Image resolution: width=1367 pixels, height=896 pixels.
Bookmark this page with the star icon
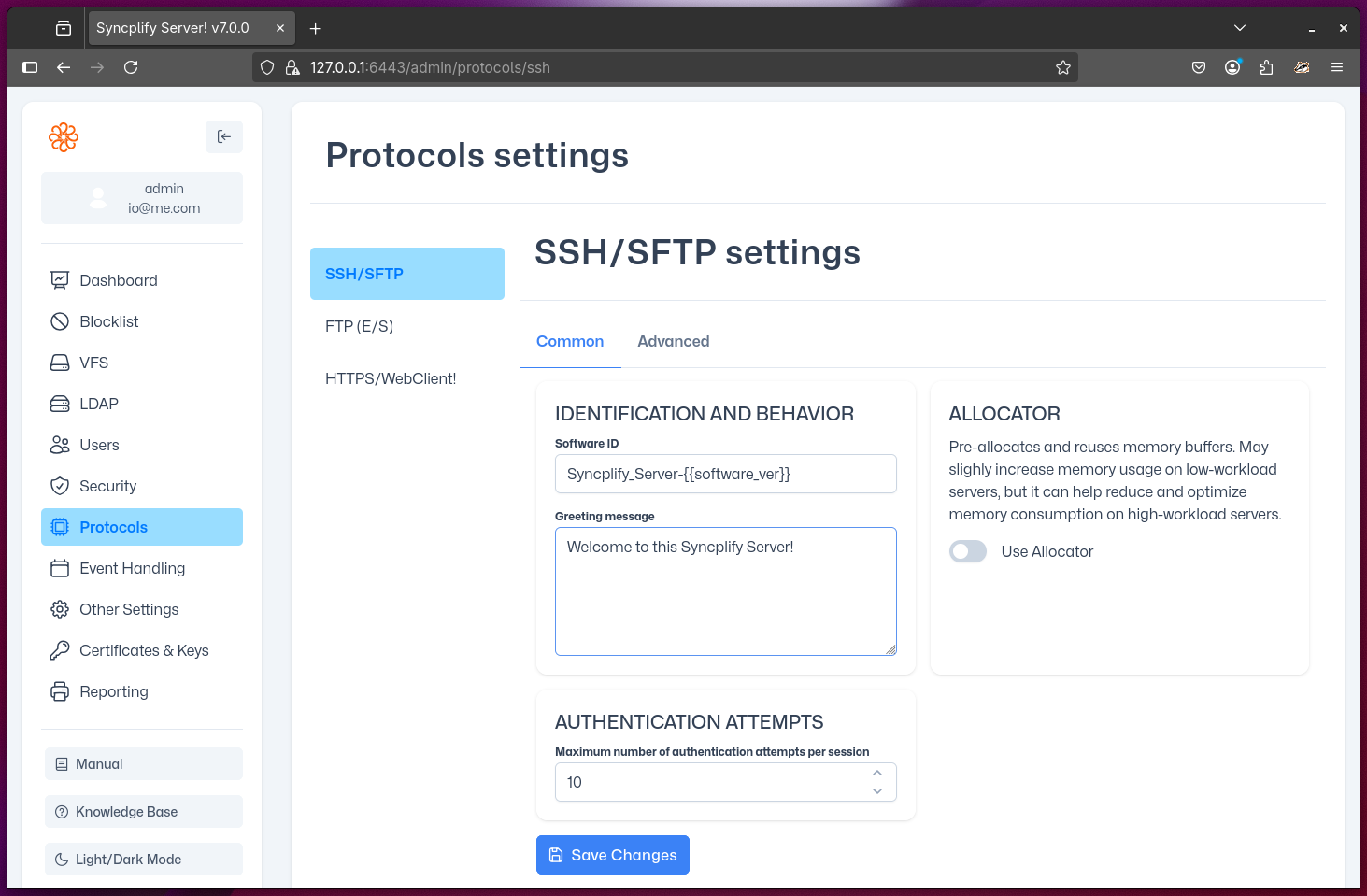tap(1062, 67)
